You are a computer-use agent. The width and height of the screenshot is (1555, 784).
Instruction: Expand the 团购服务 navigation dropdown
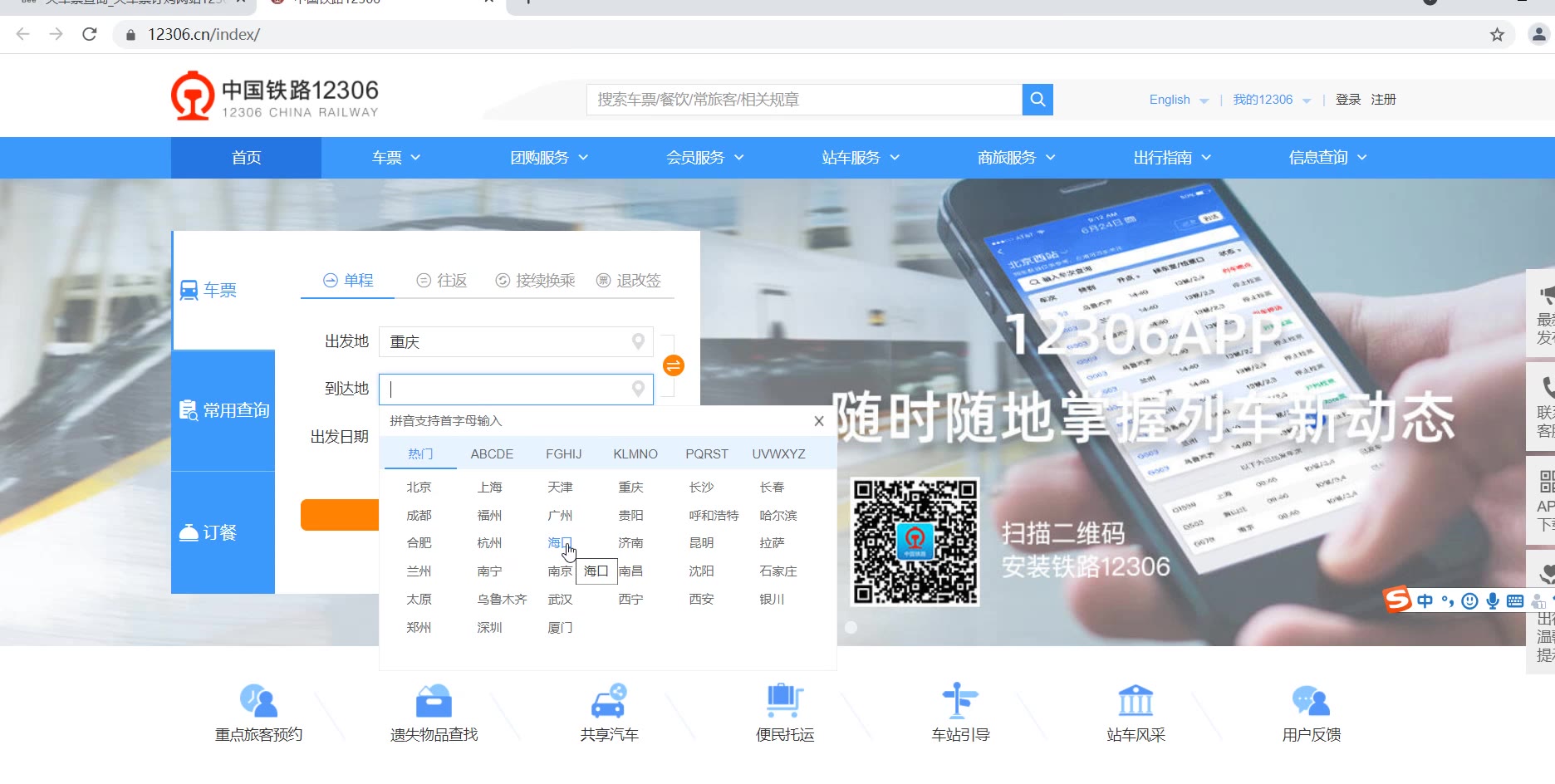pyautogui.click(x=549, y=158)
